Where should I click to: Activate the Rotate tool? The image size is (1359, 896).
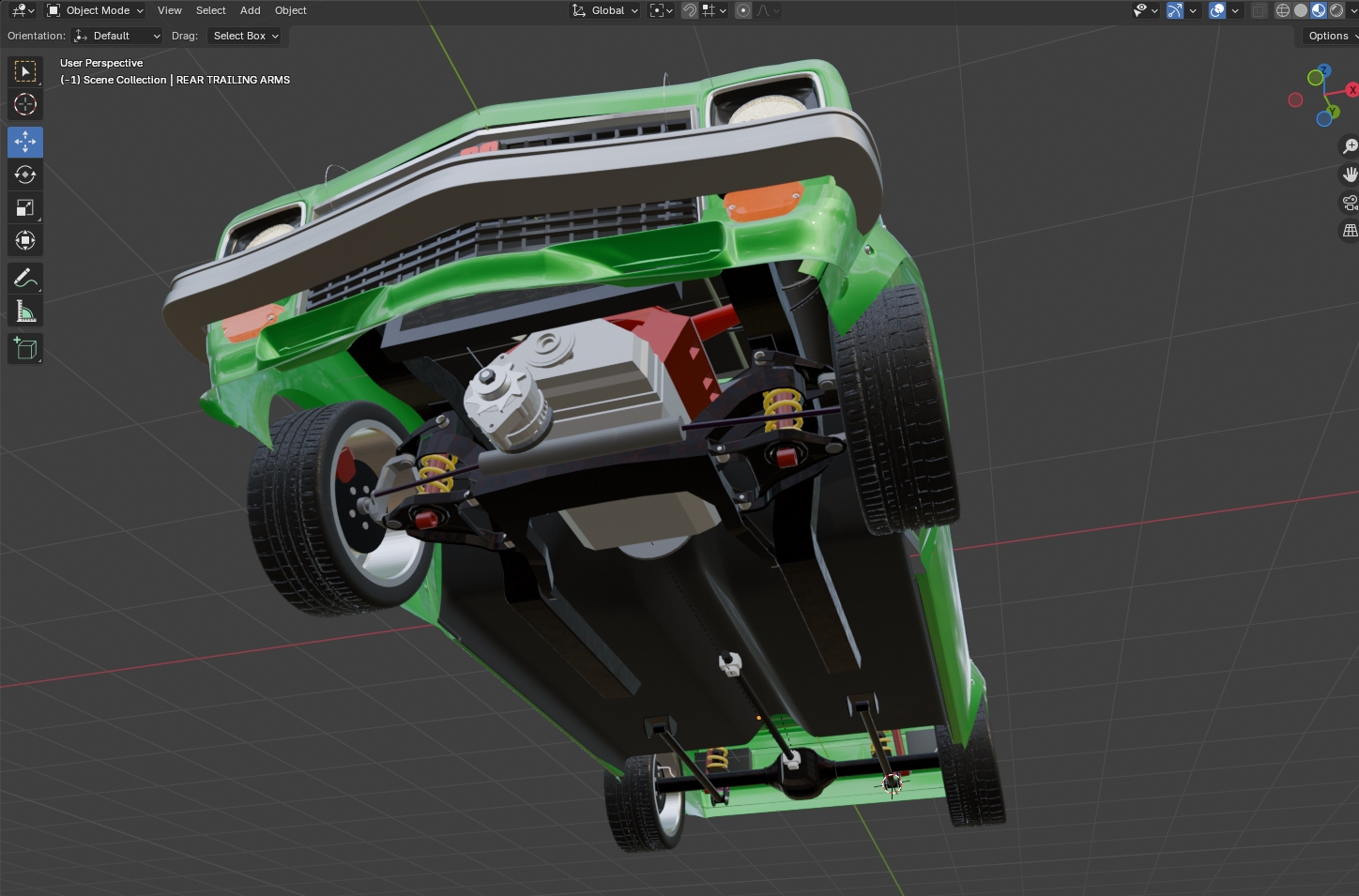[x=25, y=175]
